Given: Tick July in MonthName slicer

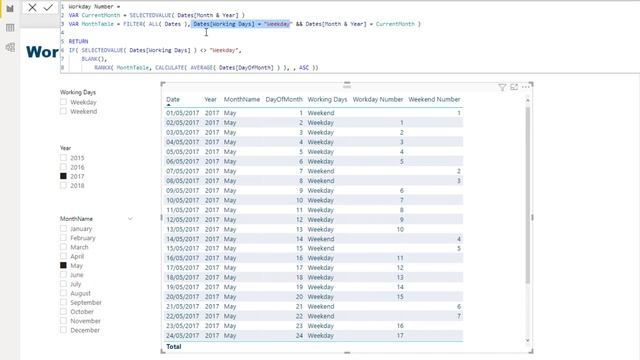Looking at the screenshot, I should [x=63, y=284].
